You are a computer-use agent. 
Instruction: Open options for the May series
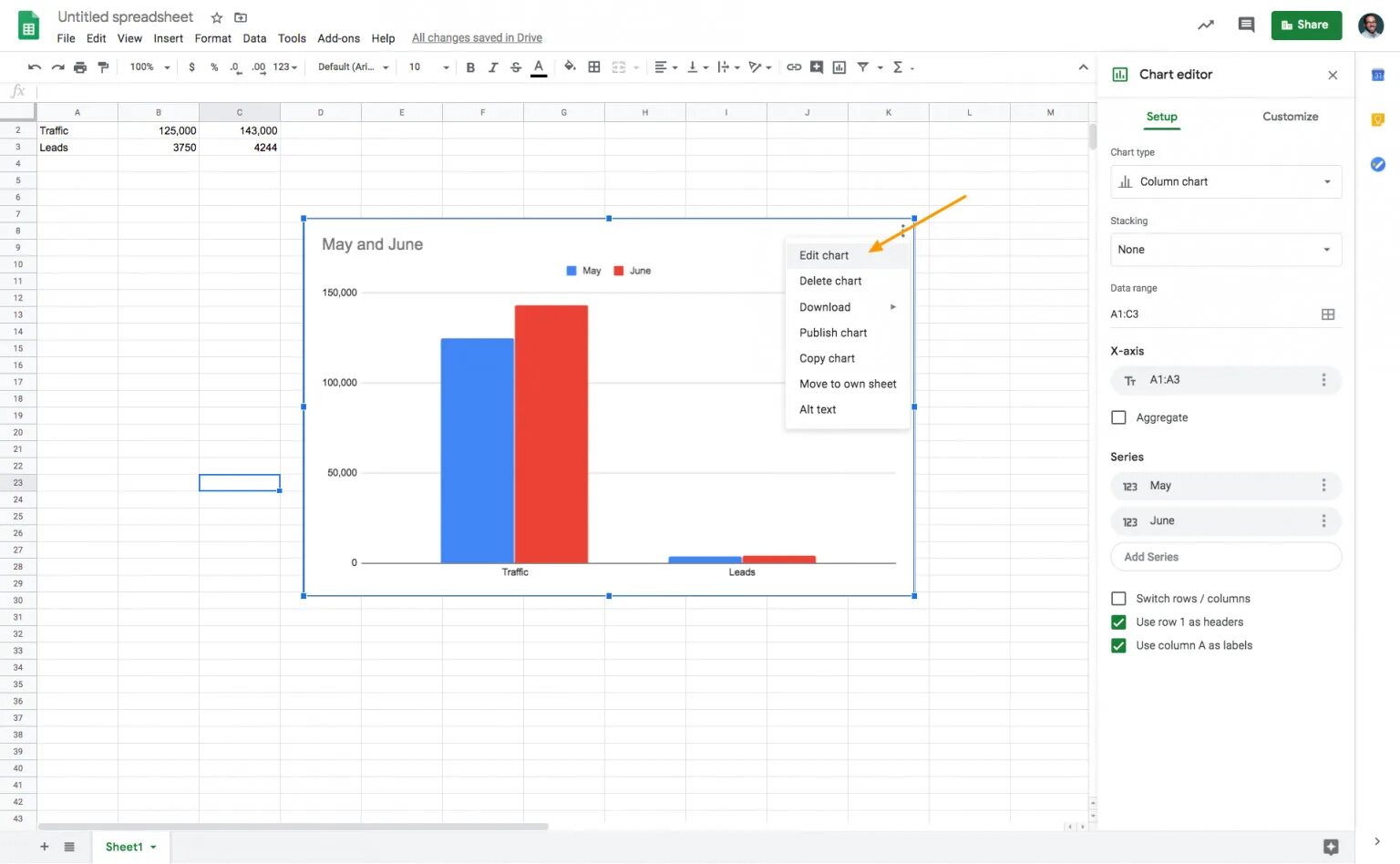(x=1323, y=486)
